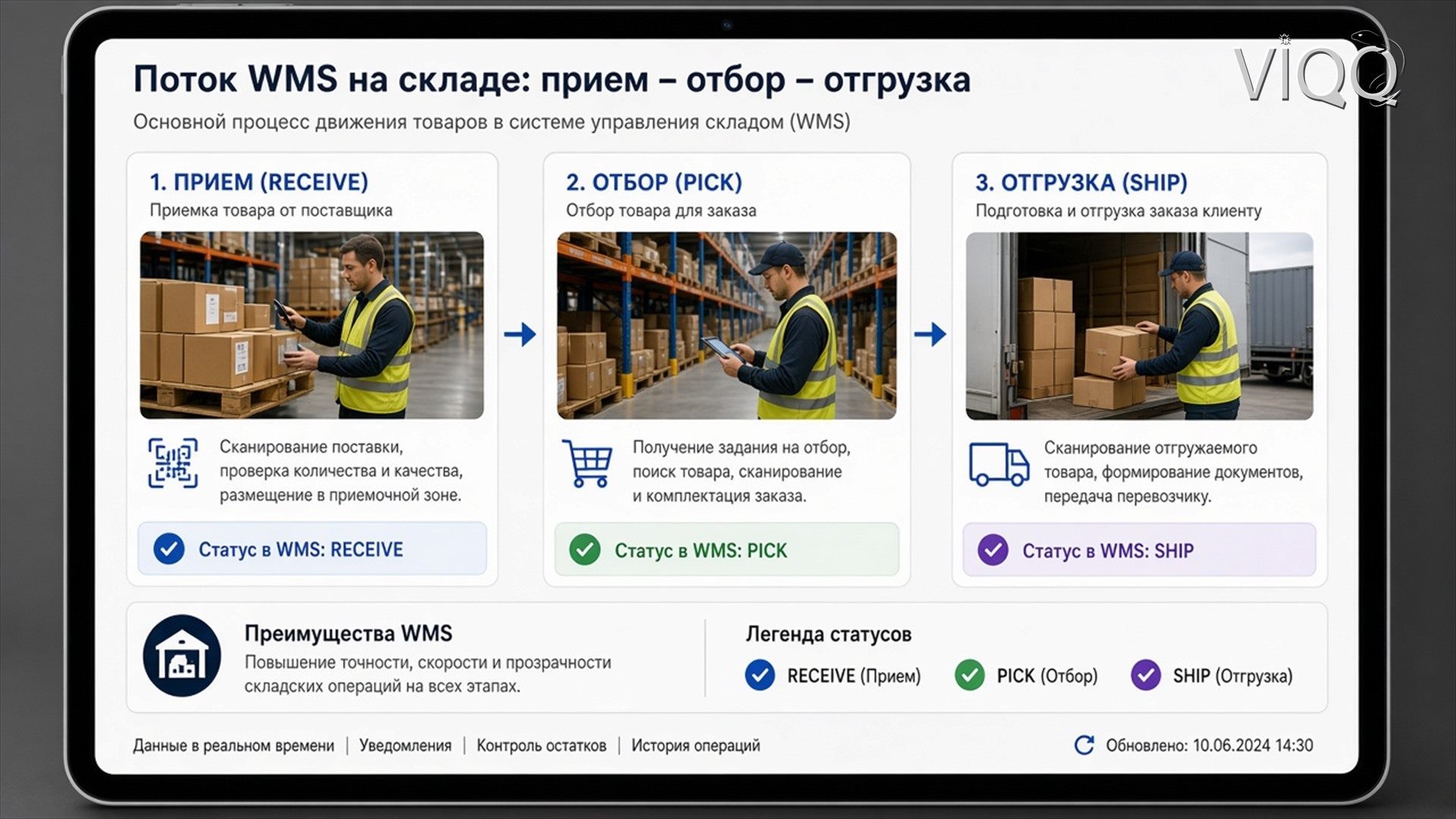Click the heading 1. ПРИЕМ (RECEIVE)
Screen dimensions: 1456x819
259,182
